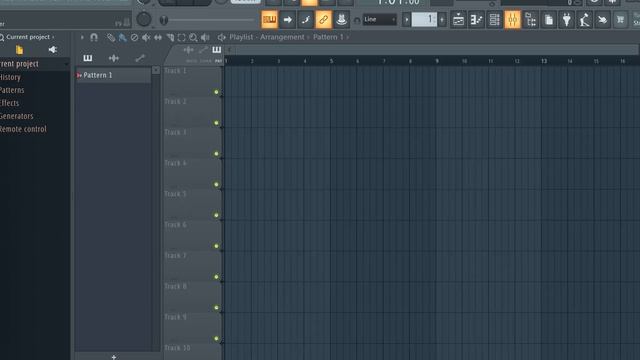The height and width of the screenshot is (360, 640).
Task: Open the Line snap dropdown
Action: pyautogui.click(x=380, y=20)
